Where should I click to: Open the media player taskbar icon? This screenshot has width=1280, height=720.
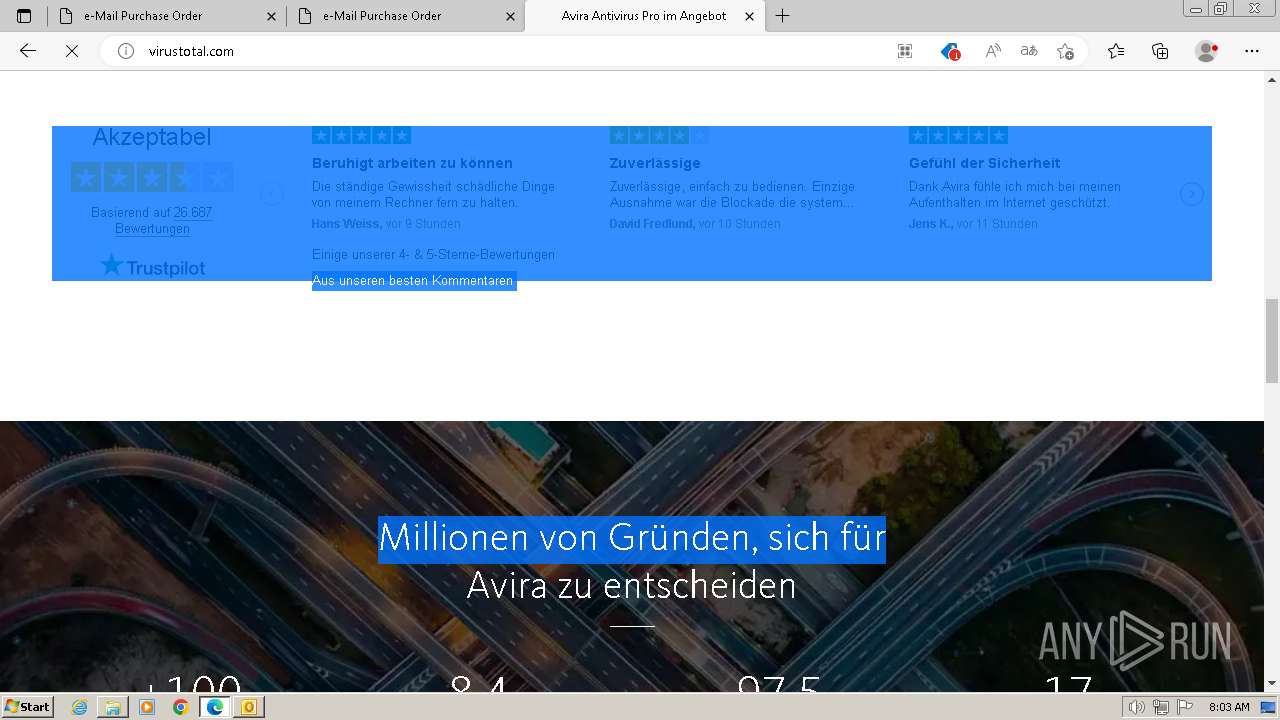tap(147, 707)
